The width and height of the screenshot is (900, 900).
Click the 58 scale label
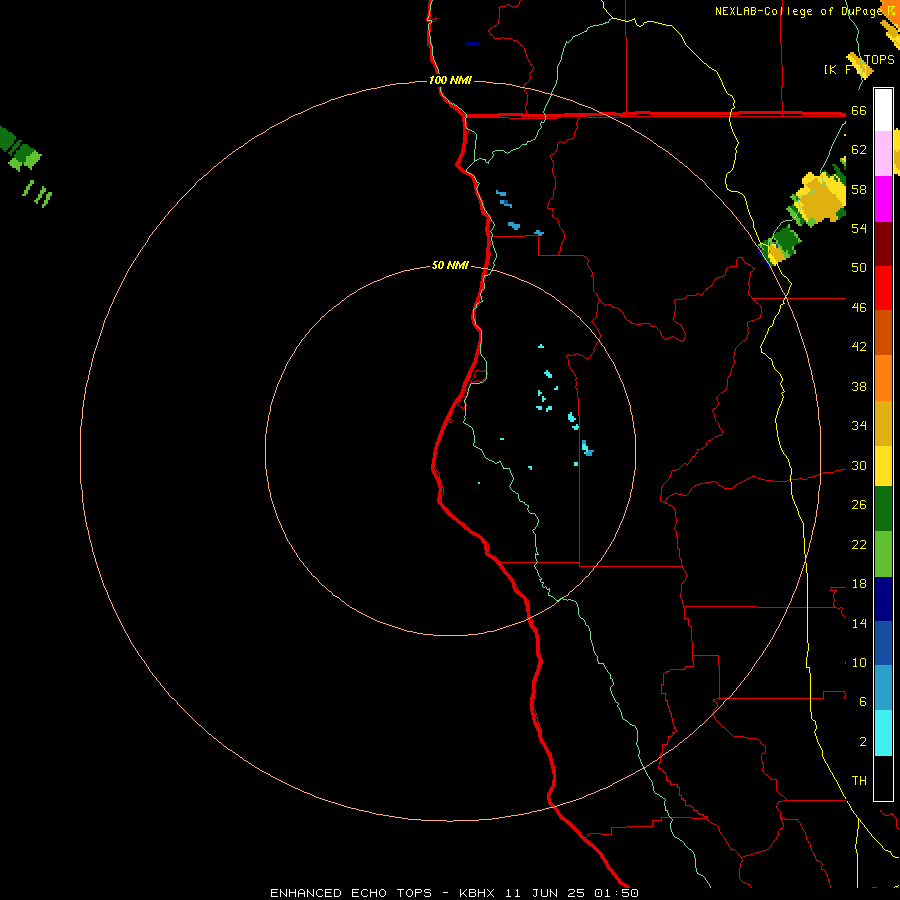859,189
